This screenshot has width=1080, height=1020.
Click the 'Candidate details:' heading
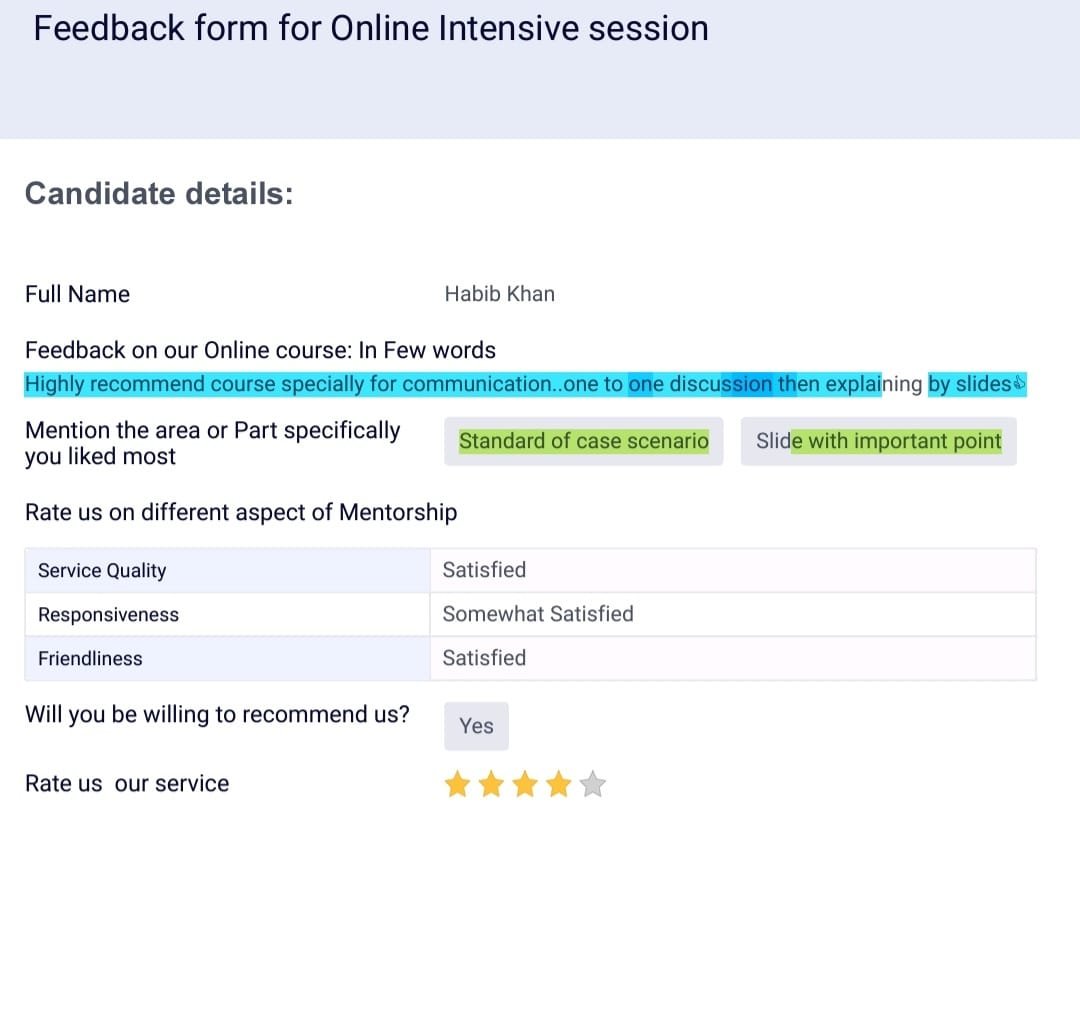[x=159, y=193]
